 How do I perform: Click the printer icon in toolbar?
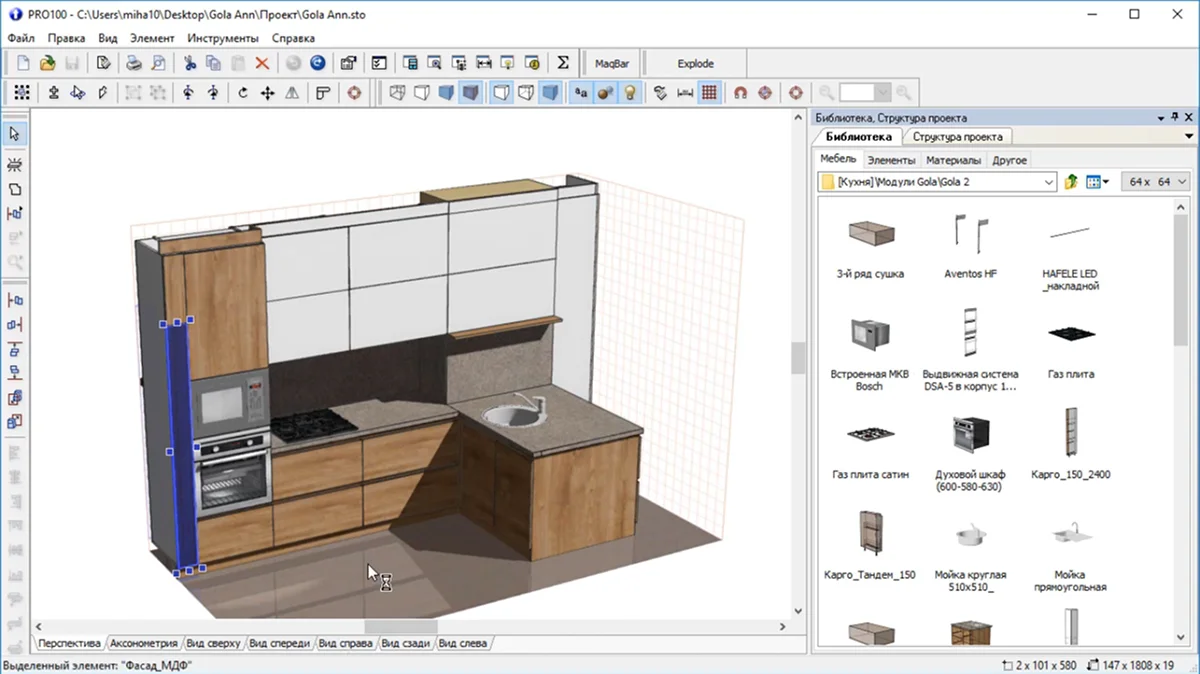(x=133, y=63)
